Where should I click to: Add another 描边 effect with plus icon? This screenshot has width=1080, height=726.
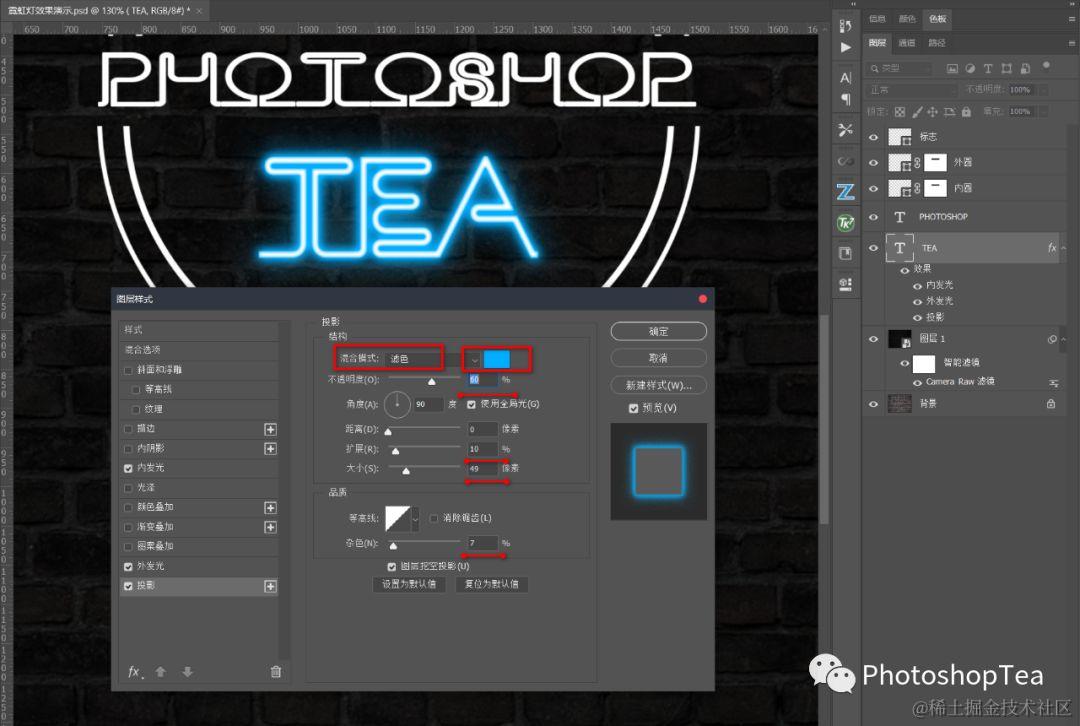[271, 429]
